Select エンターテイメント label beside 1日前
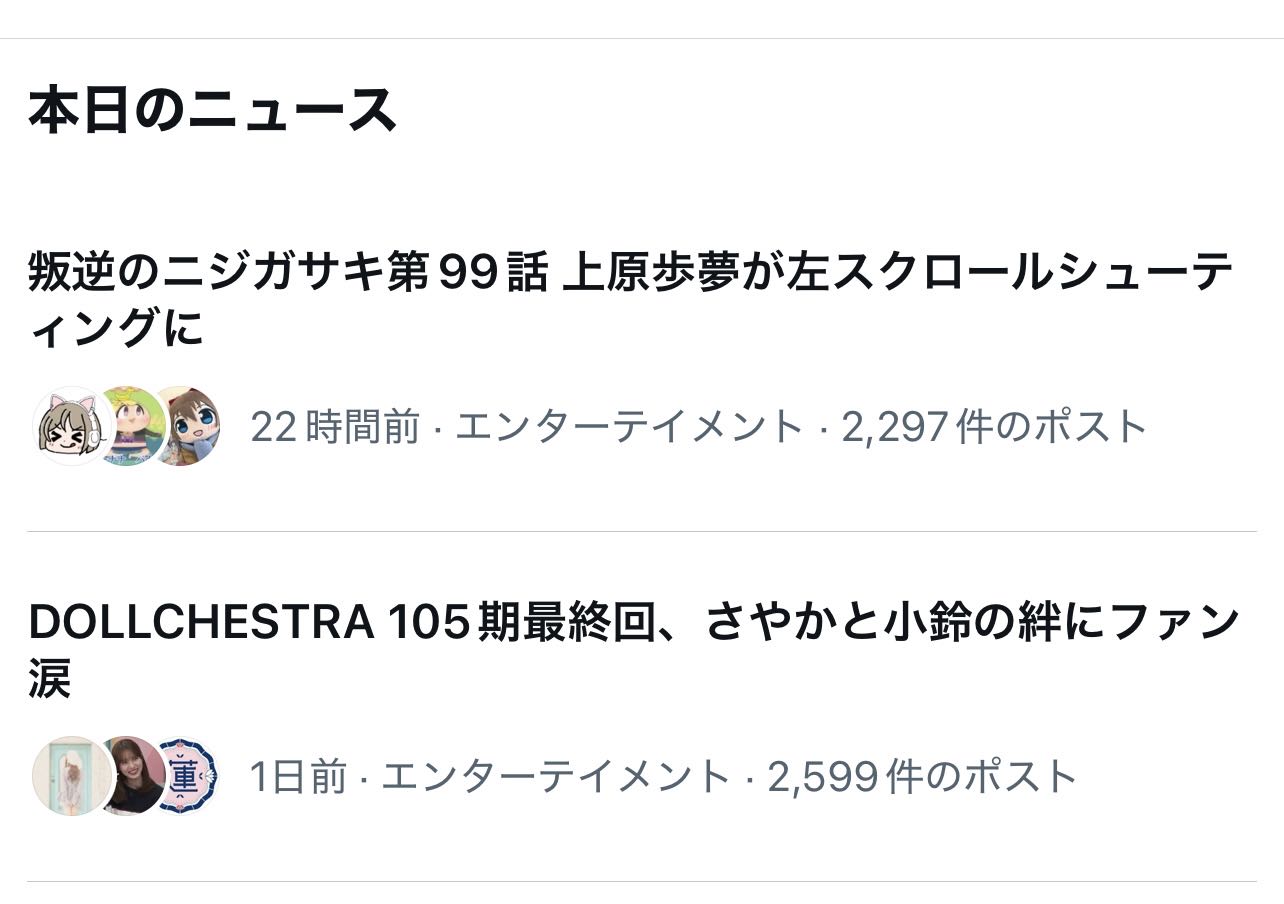1284x904 pixels. (x=555, y=777)
